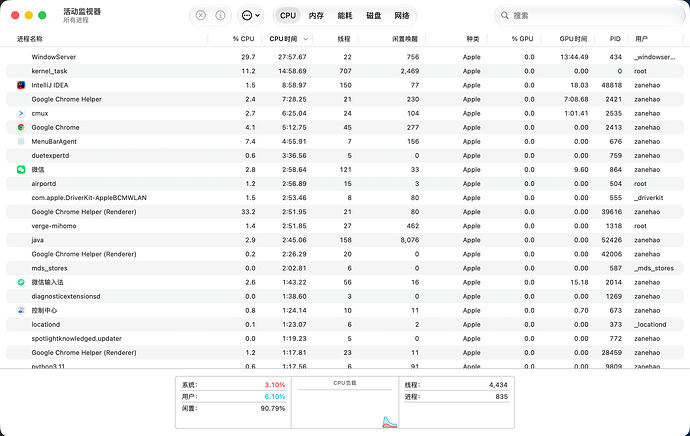The image size is (690, 436).
Task: Select the mds_stores process row
Action: coord(345,268)
